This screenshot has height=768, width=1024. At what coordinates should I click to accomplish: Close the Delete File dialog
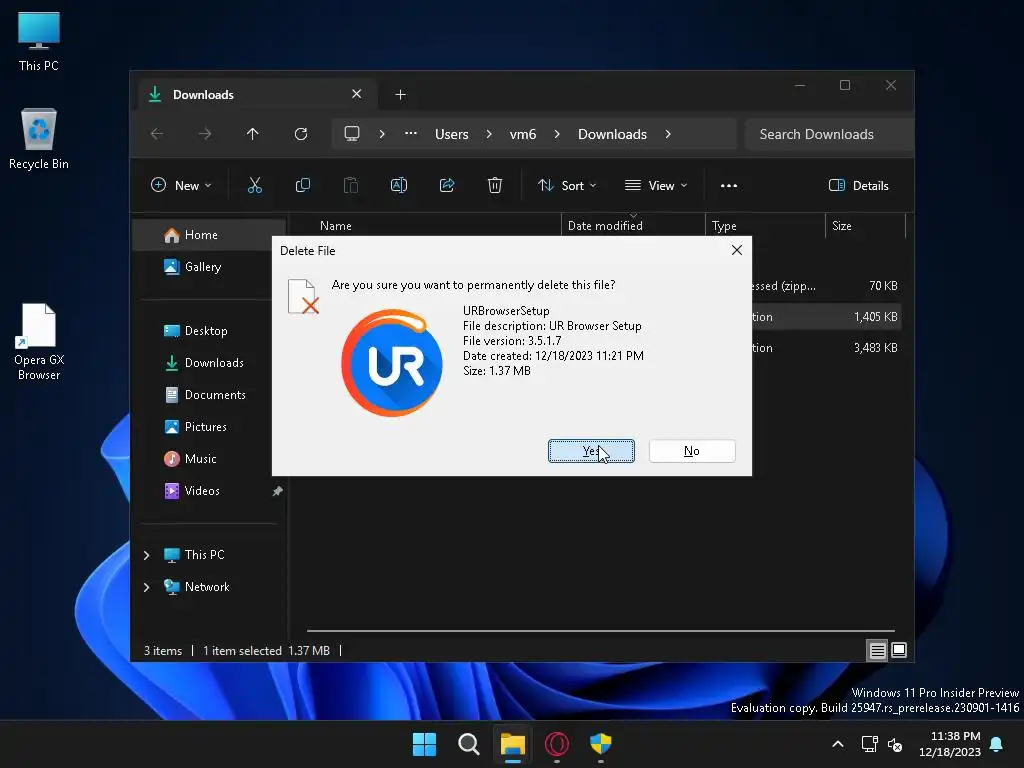click(x=737, y=250)
